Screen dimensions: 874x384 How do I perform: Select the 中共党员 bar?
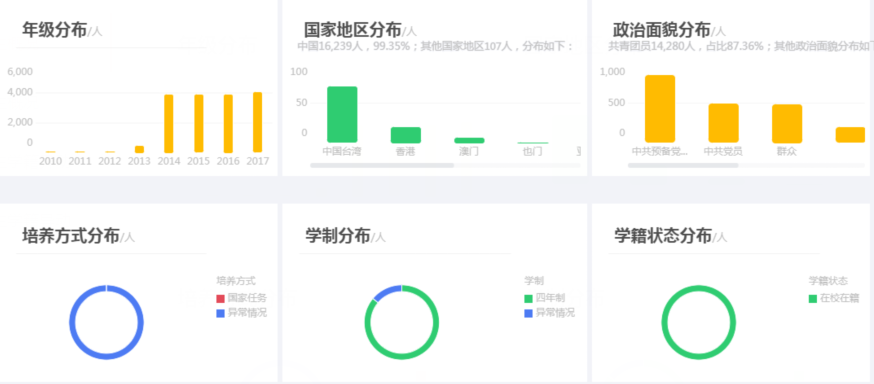coord(724,123)
